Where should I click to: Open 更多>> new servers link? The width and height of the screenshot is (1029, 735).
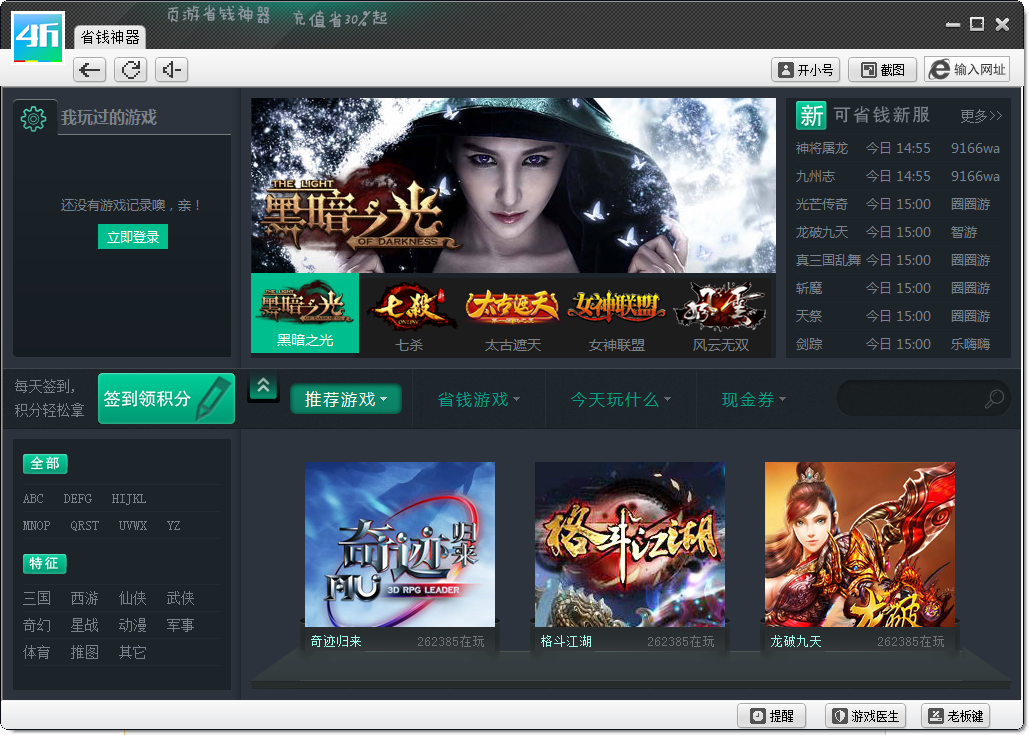coord(980,117)
